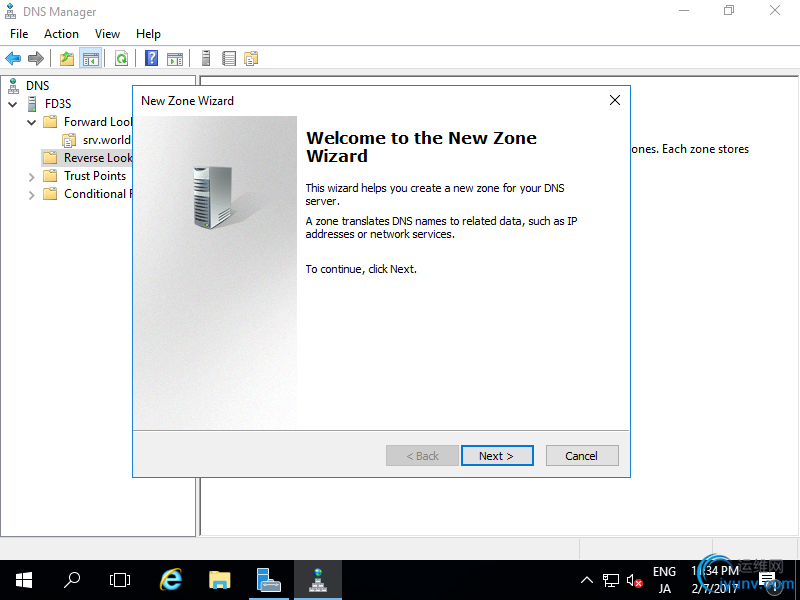Click the Refresh toolbar icon
Screen dimensions: 800x600
point(121,58)
